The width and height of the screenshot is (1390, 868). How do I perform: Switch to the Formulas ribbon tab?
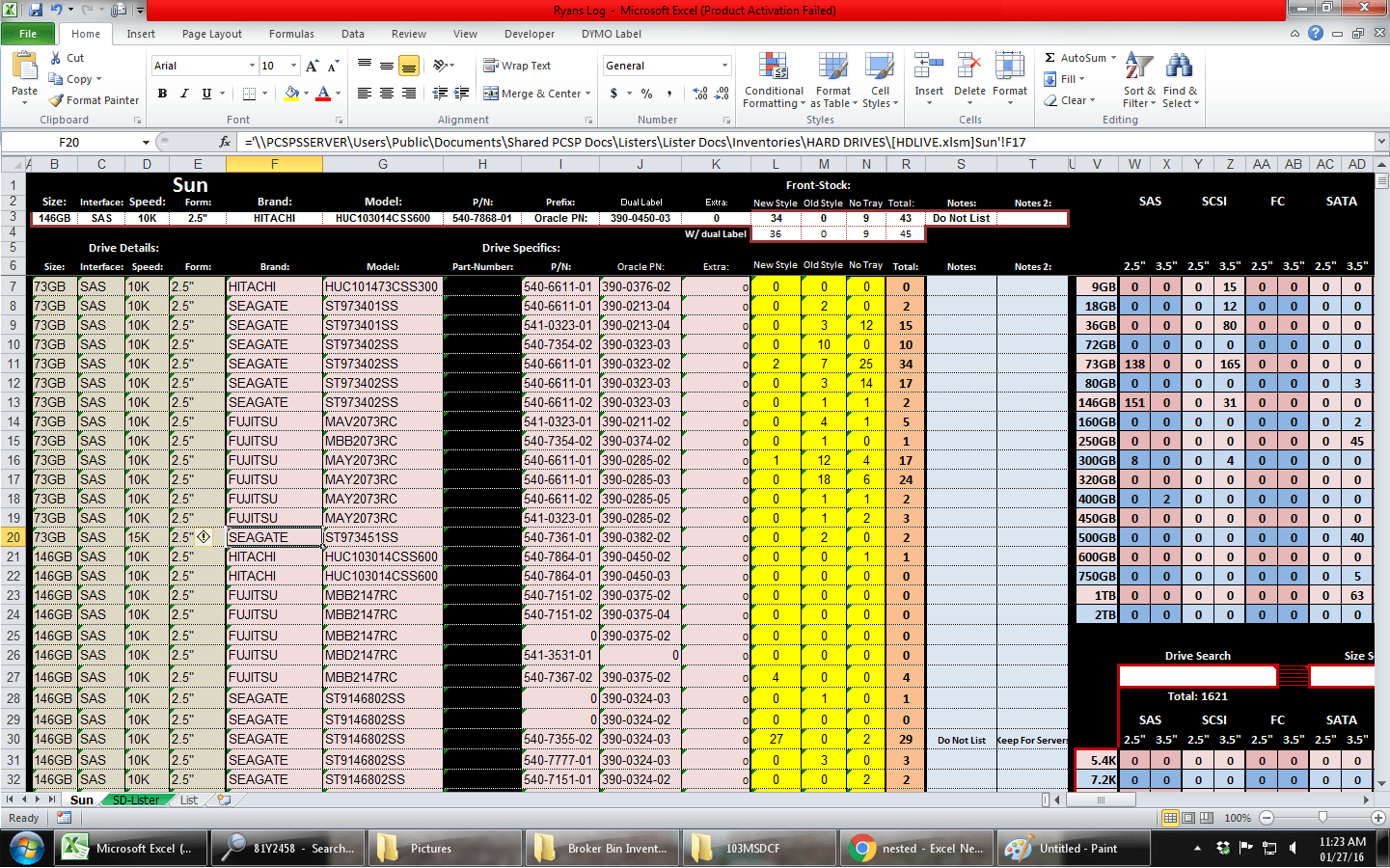pyautogui.click(x=291, y=33)
